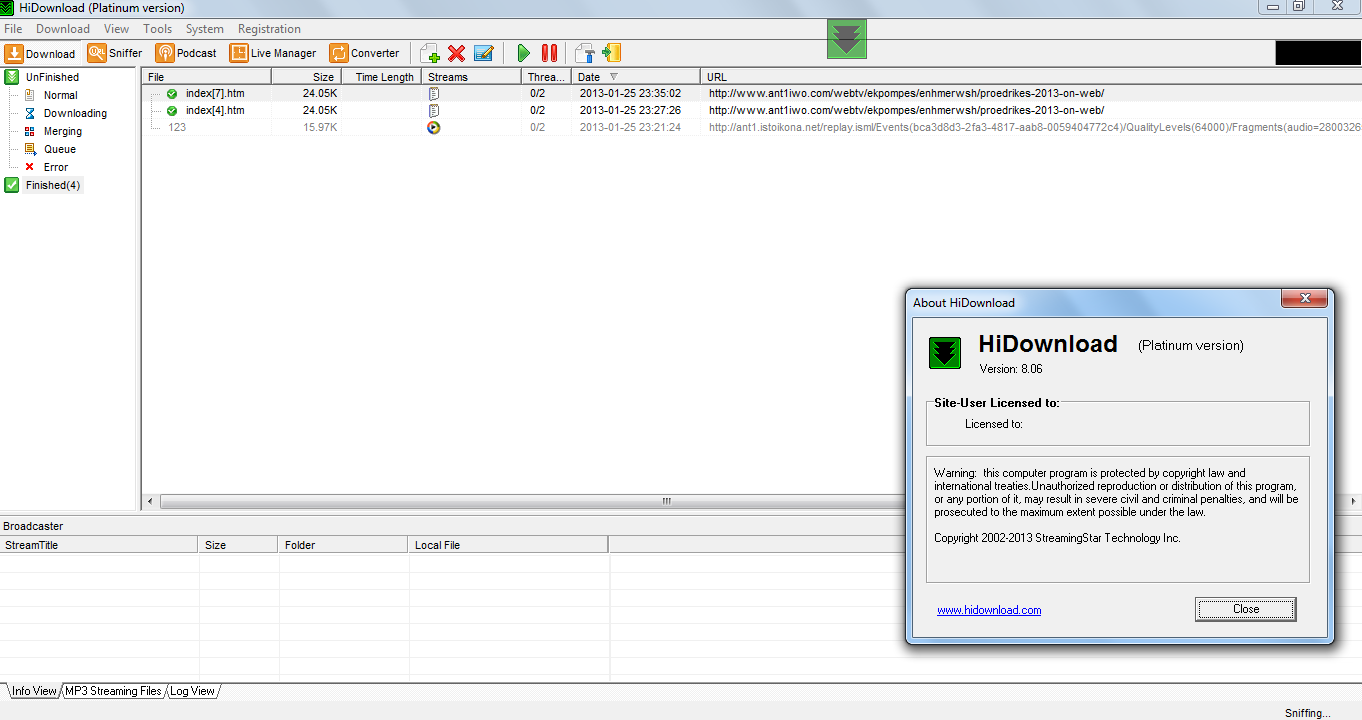Click the date 2013-01-25 23:21:24
Image resolution: width=1362 pixels, height=720 pixels.
click(x=630, y=128)
